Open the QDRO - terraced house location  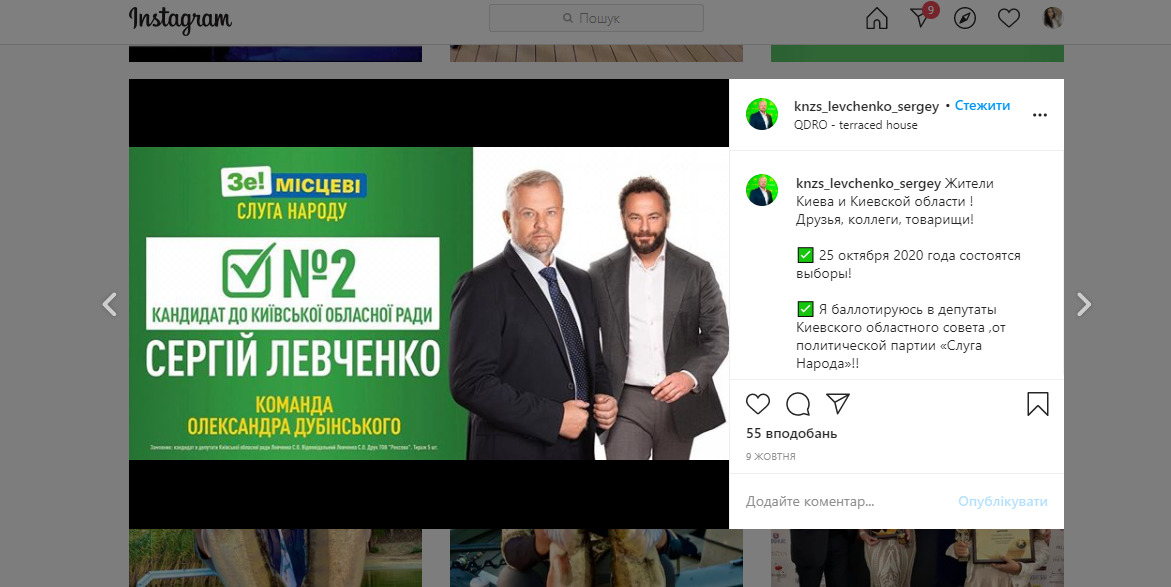856,125
